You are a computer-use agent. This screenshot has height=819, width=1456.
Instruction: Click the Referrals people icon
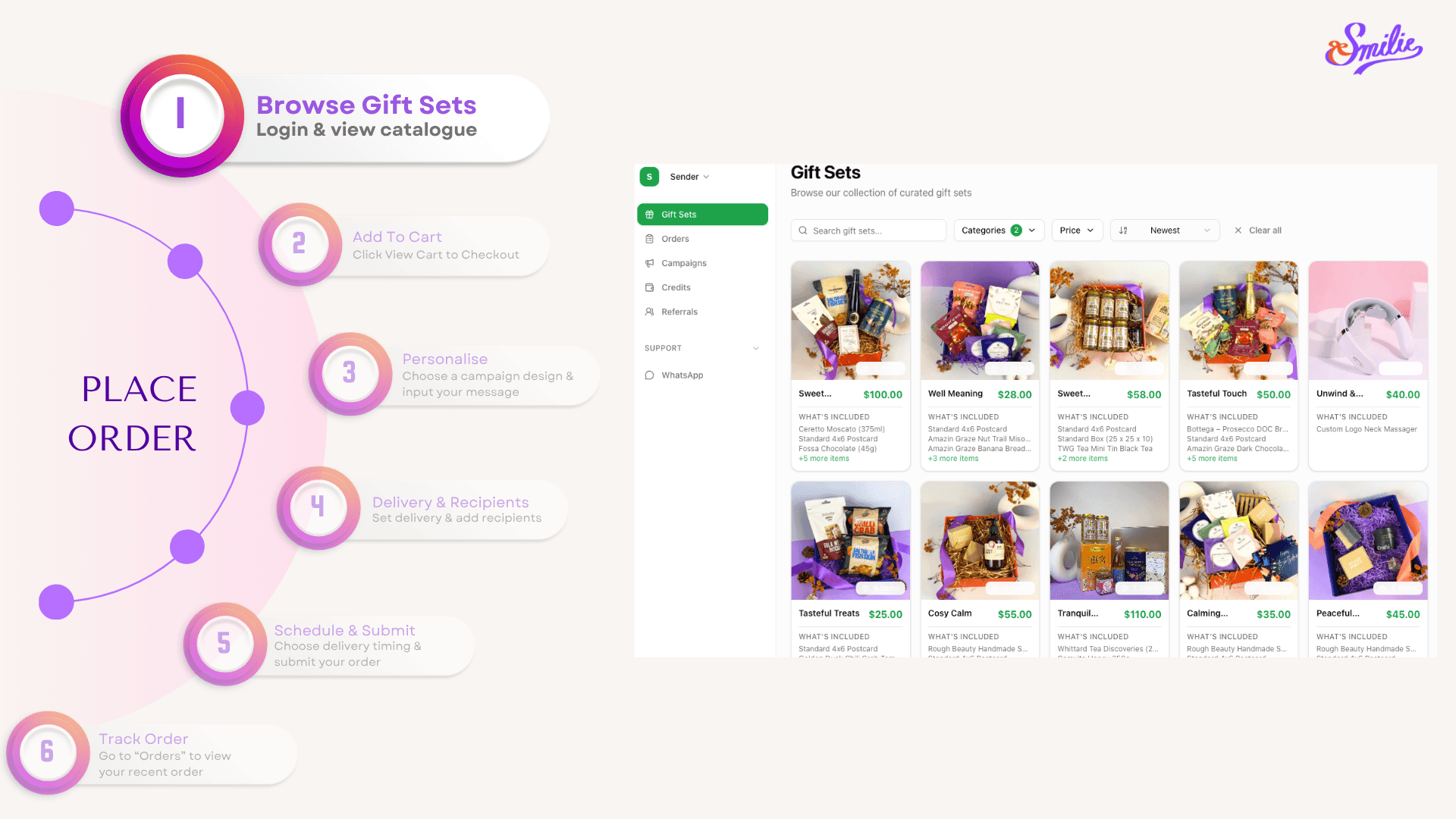[x=649, y=312]
